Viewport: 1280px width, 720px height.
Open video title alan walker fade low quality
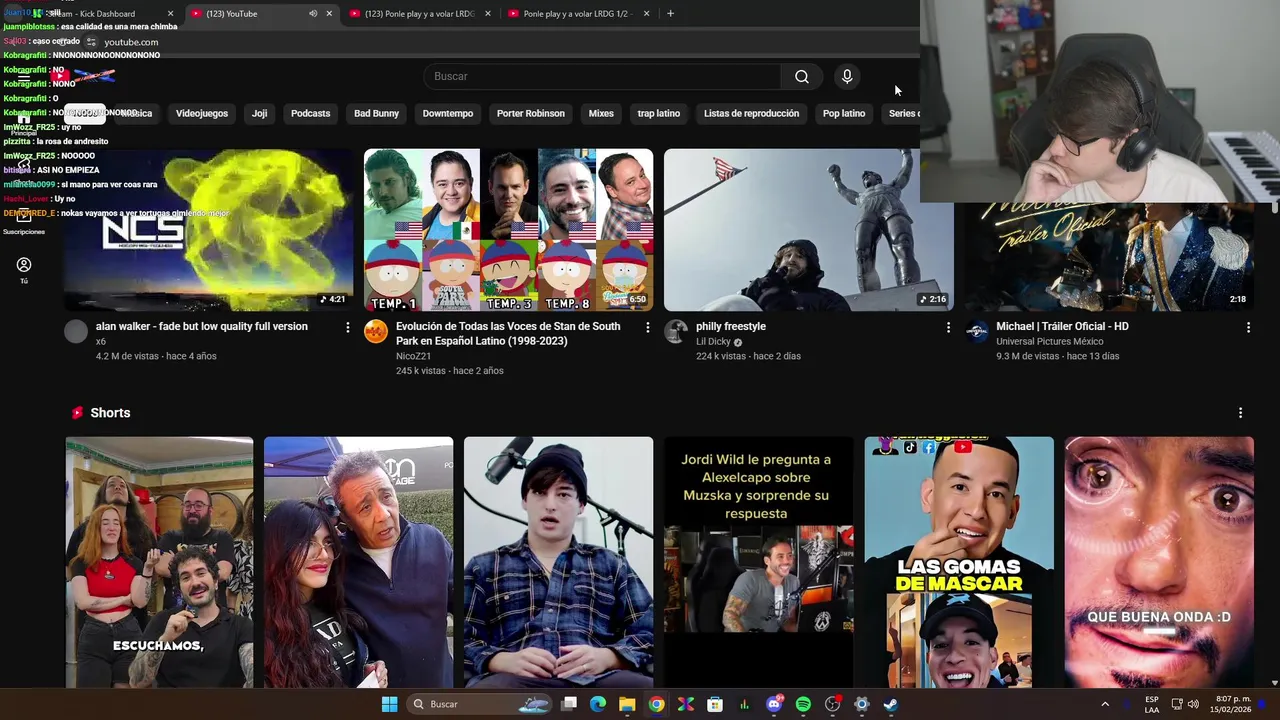pyautogui.click(x=201, y=327)
